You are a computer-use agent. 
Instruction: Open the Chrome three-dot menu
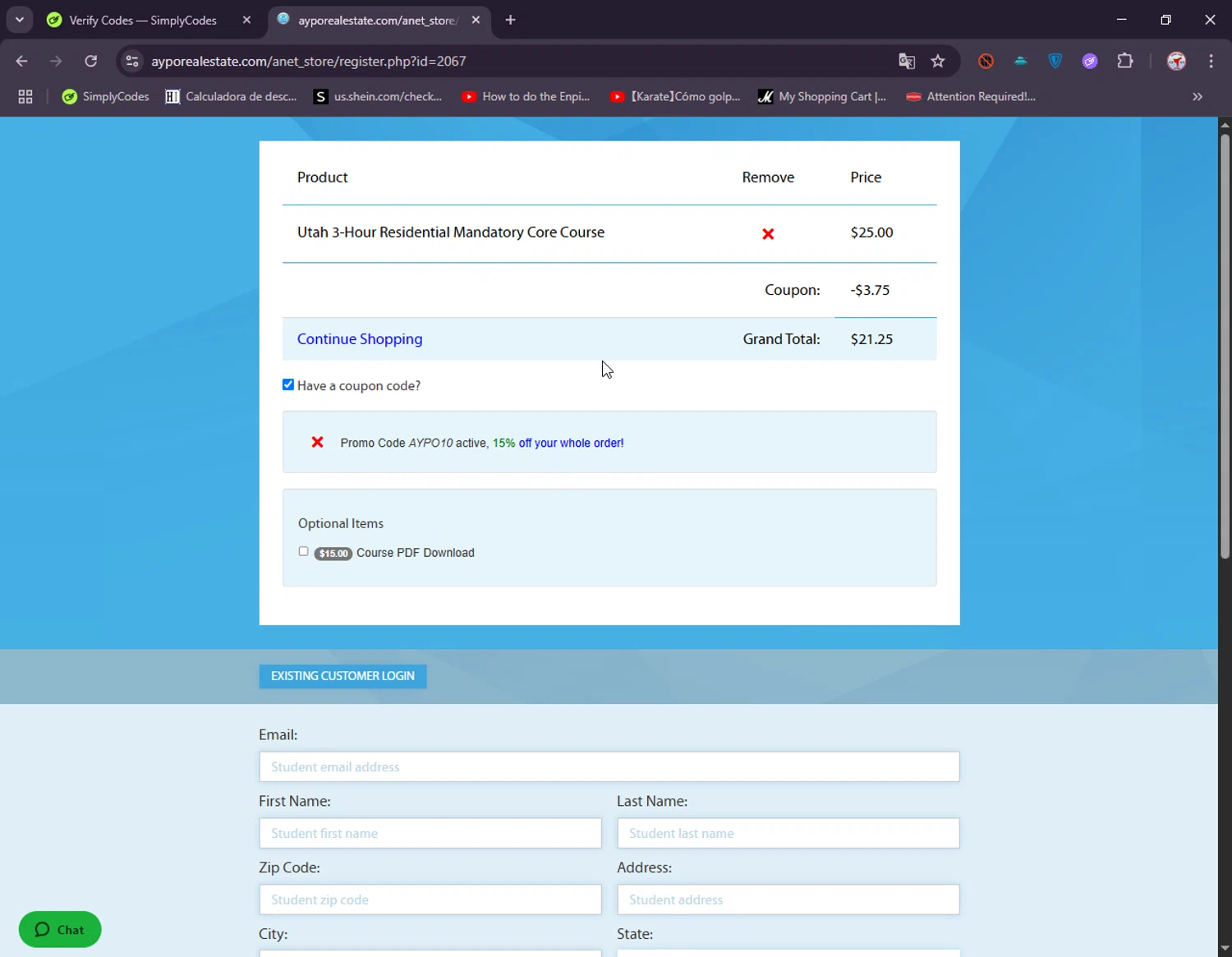click(x=1211, y=61)
